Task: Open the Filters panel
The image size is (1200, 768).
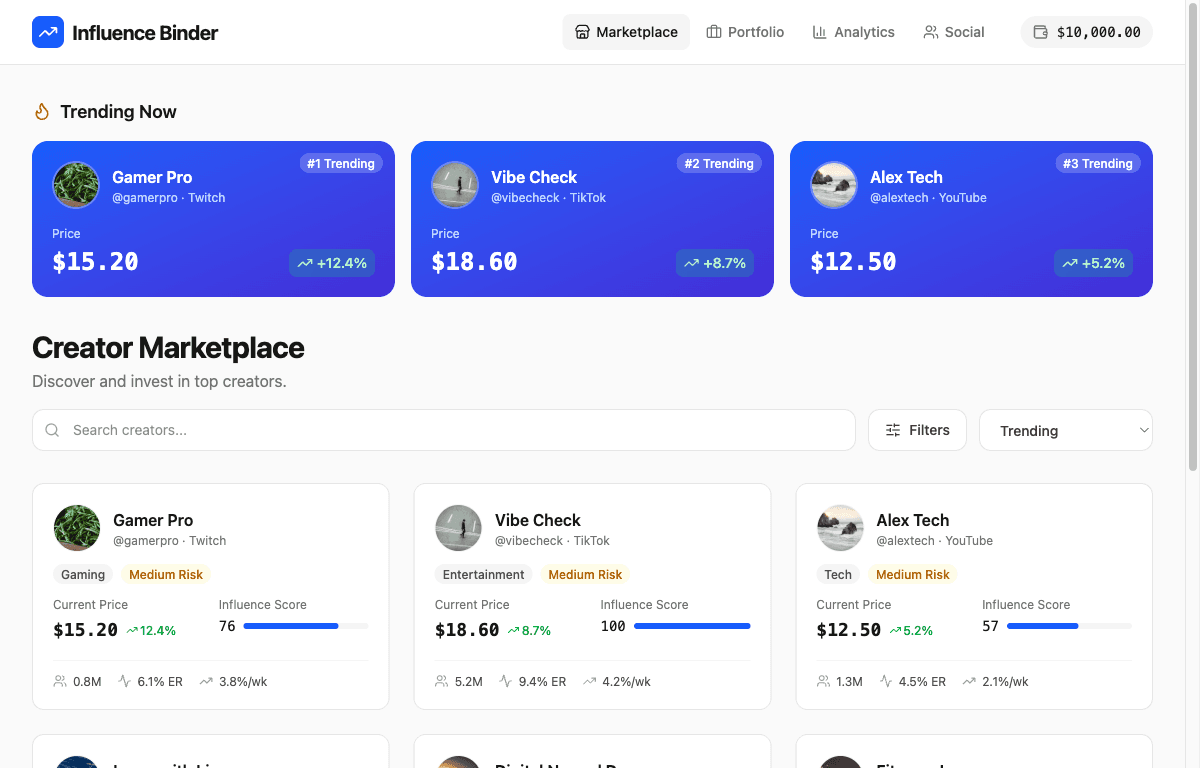Action: (917, 430)
